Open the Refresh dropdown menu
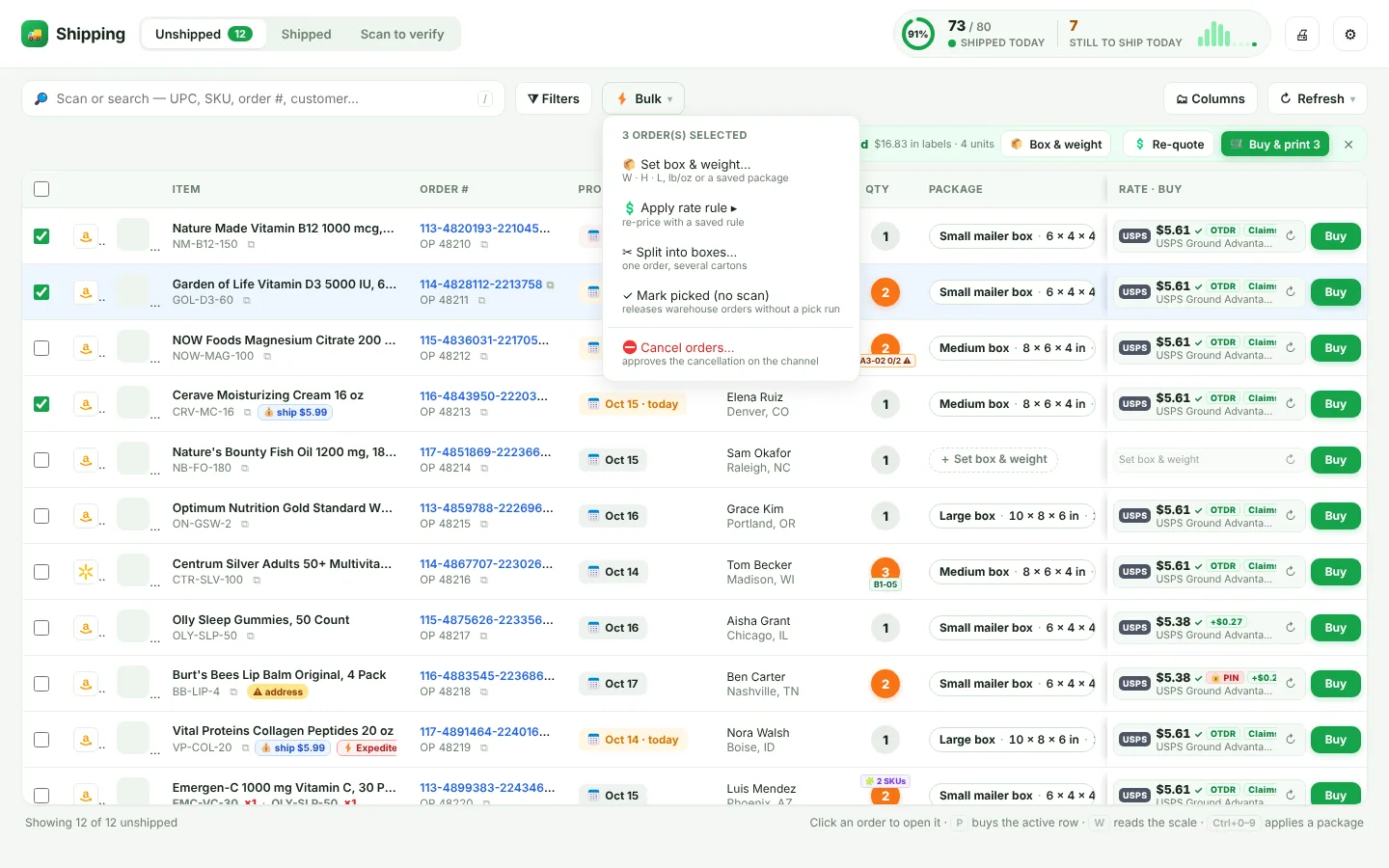 pyautogui.click(x=1317, y=98)
